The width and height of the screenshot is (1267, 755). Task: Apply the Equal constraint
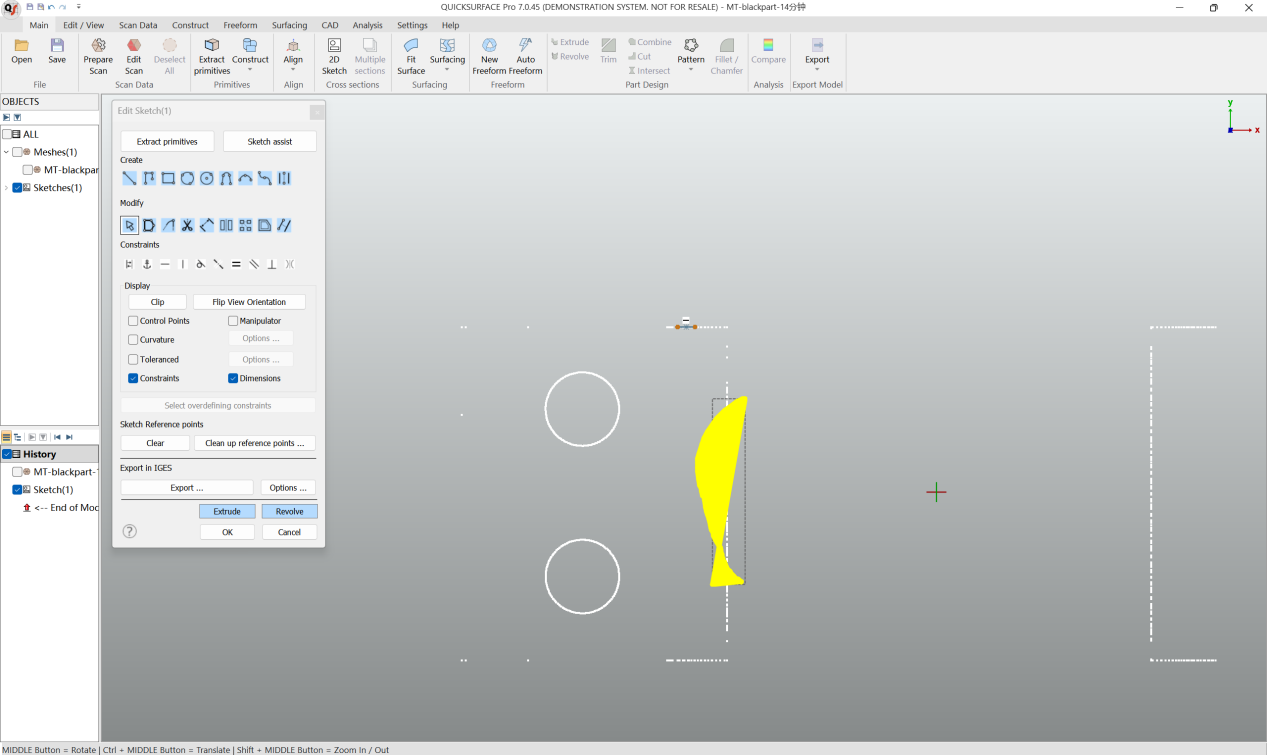(236, 264)
